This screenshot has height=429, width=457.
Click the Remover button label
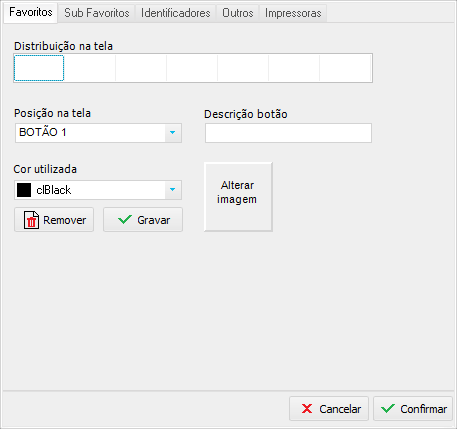65,220
